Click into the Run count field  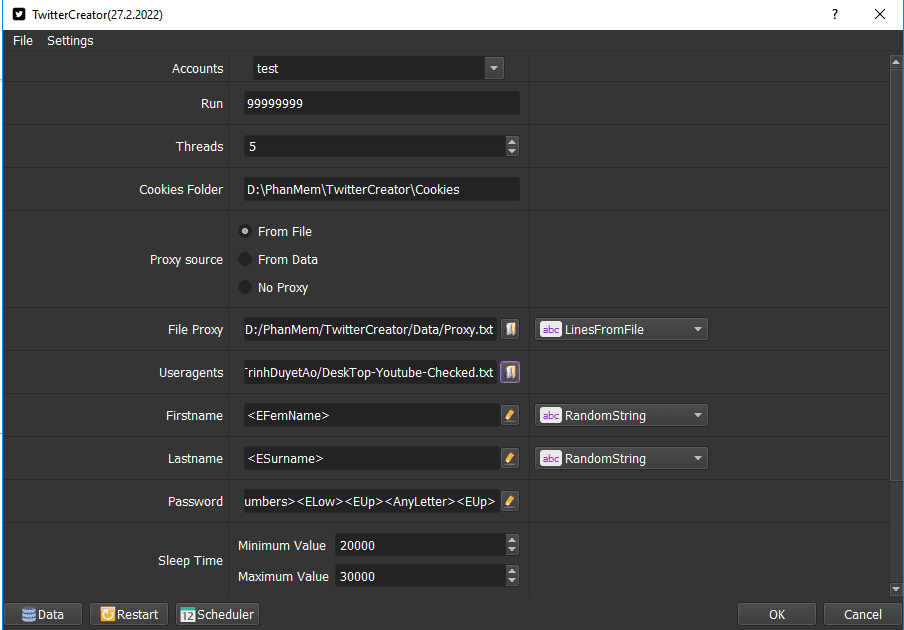(382, 103)
